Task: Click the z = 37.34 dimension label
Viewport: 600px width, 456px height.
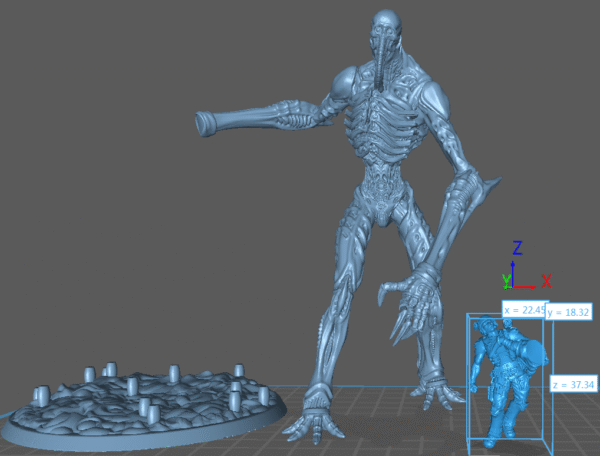Action: point(573,384)
